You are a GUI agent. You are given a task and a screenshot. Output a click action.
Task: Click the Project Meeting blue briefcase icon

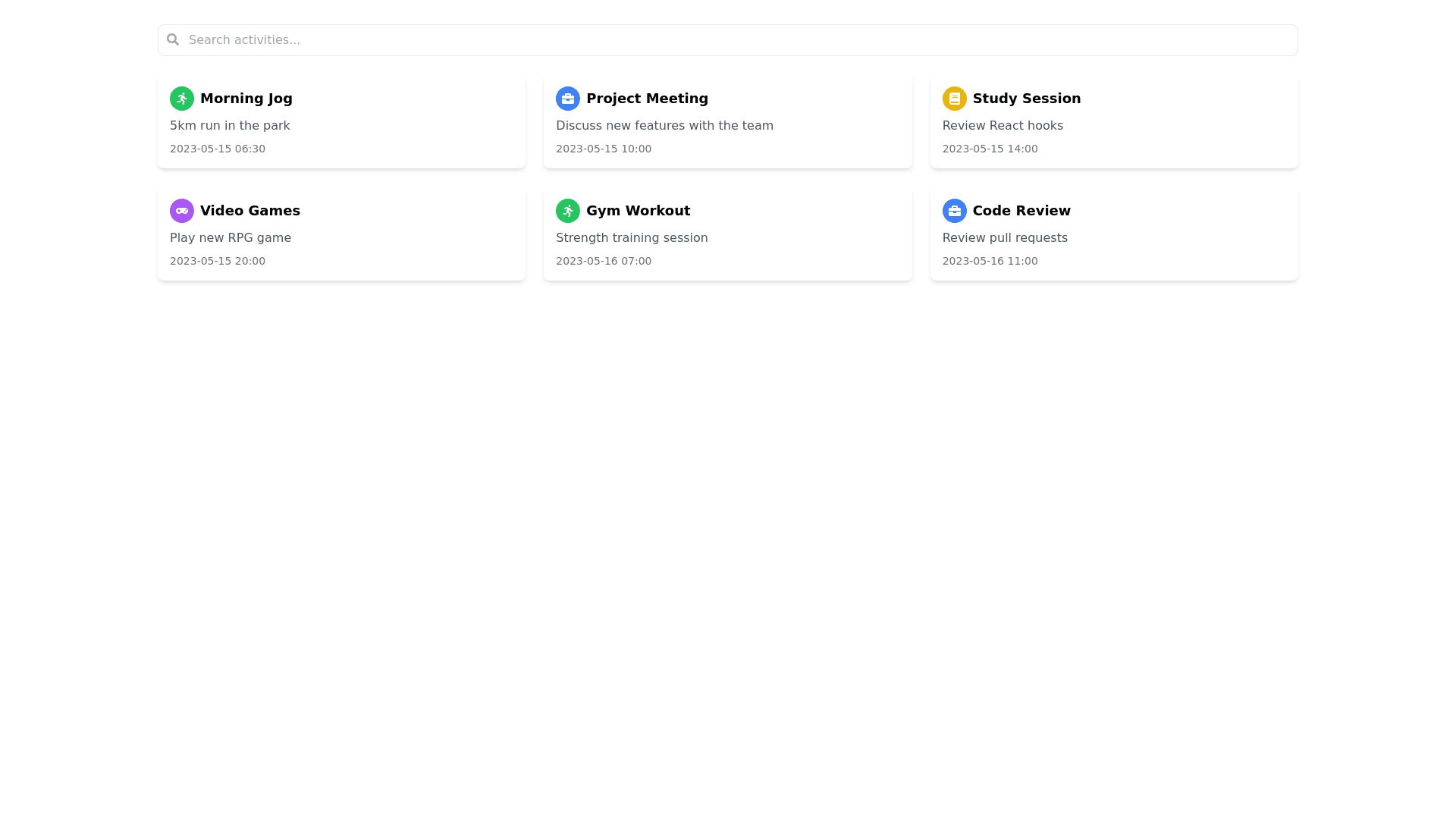568,99
